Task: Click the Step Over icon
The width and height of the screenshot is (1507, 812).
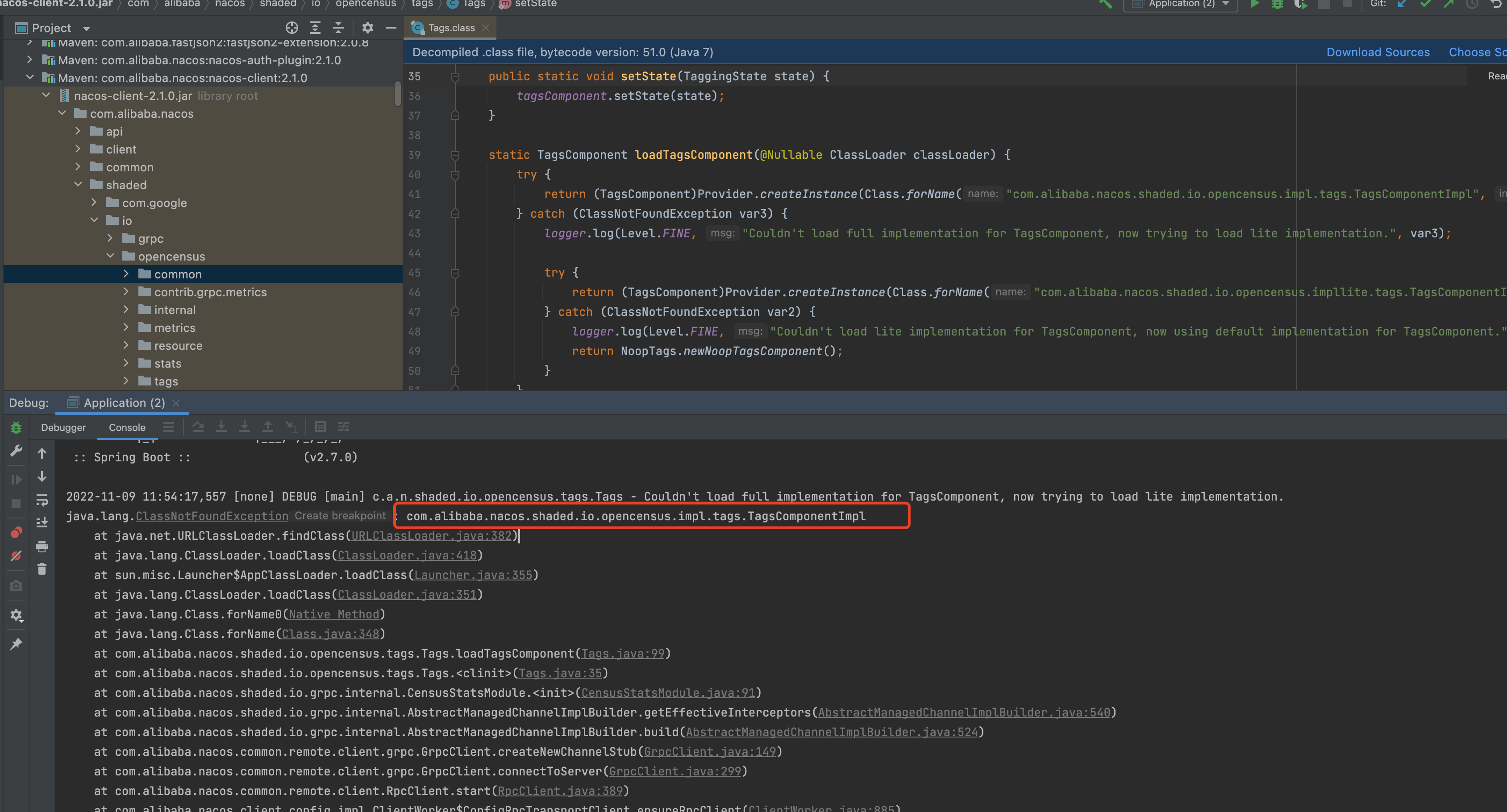Action: coord(198,427)
